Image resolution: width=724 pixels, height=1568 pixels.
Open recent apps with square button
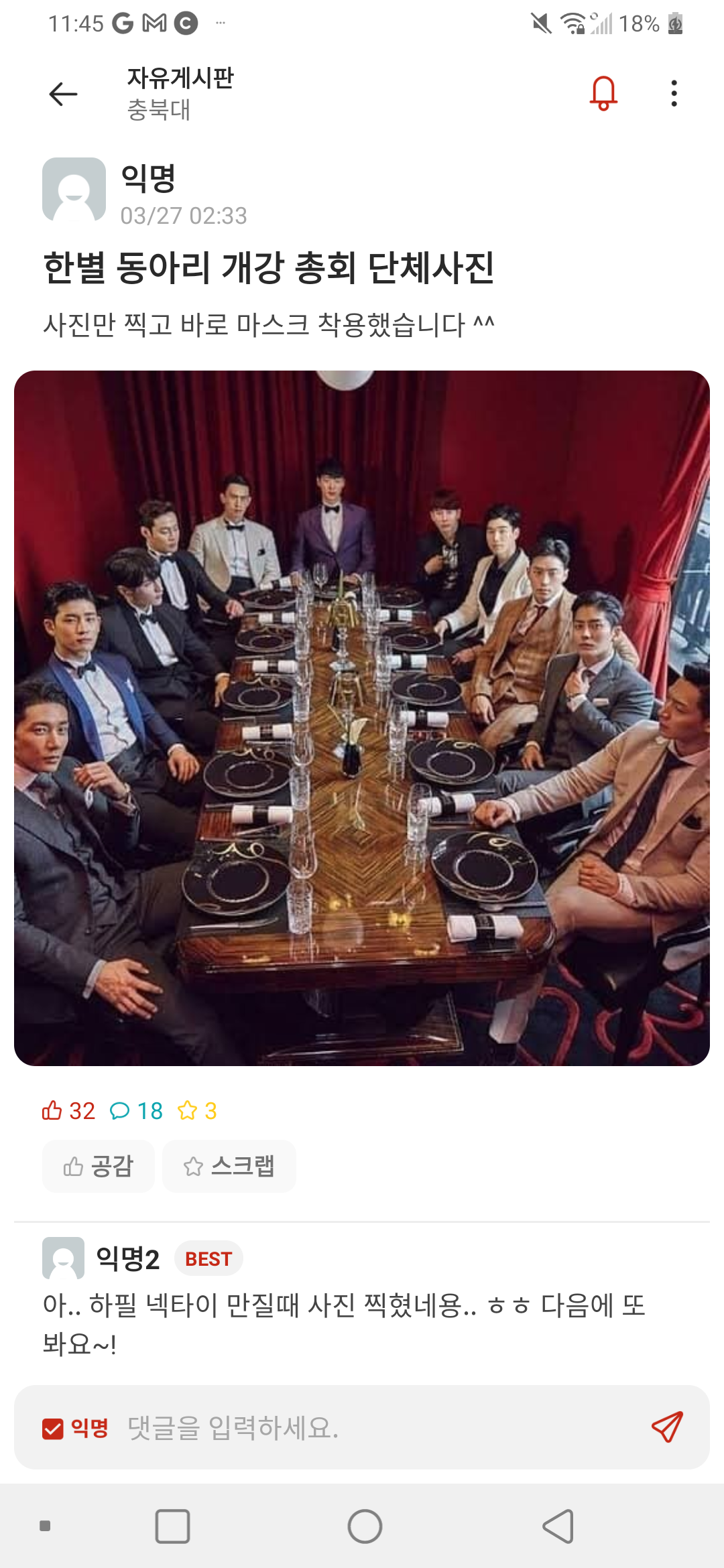coord(172,1526)
